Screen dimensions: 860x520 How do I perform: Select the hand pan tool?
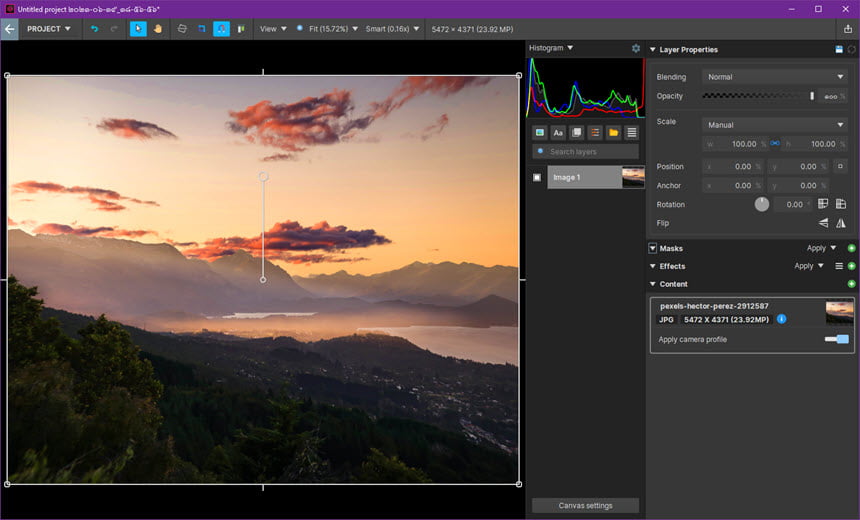coord(158,29)
